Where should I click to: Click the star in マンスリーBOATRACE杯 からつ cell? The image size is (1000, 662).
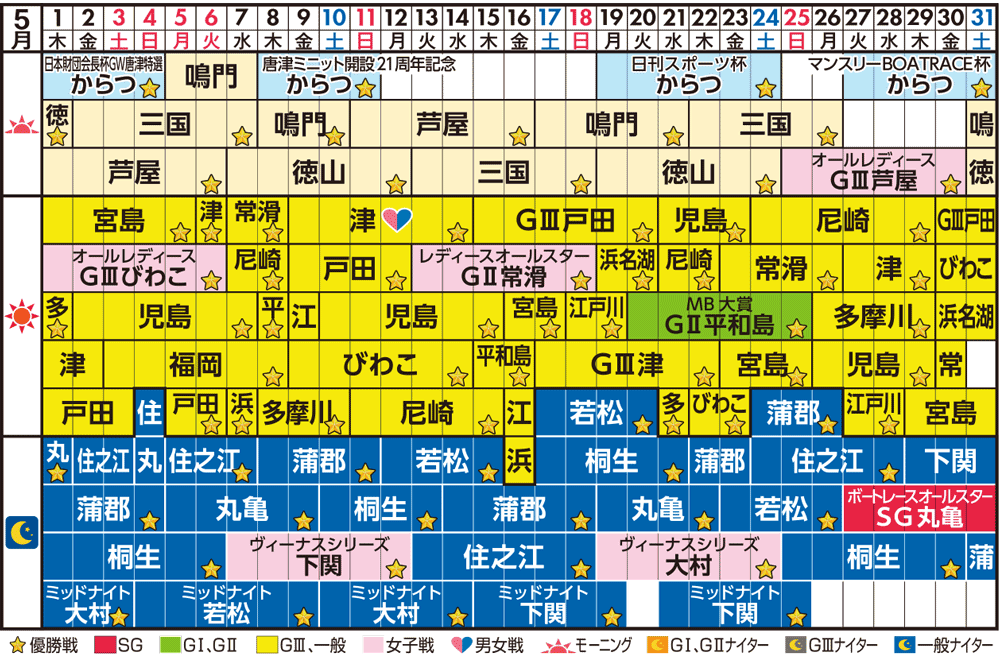click(x=982, y=88)
